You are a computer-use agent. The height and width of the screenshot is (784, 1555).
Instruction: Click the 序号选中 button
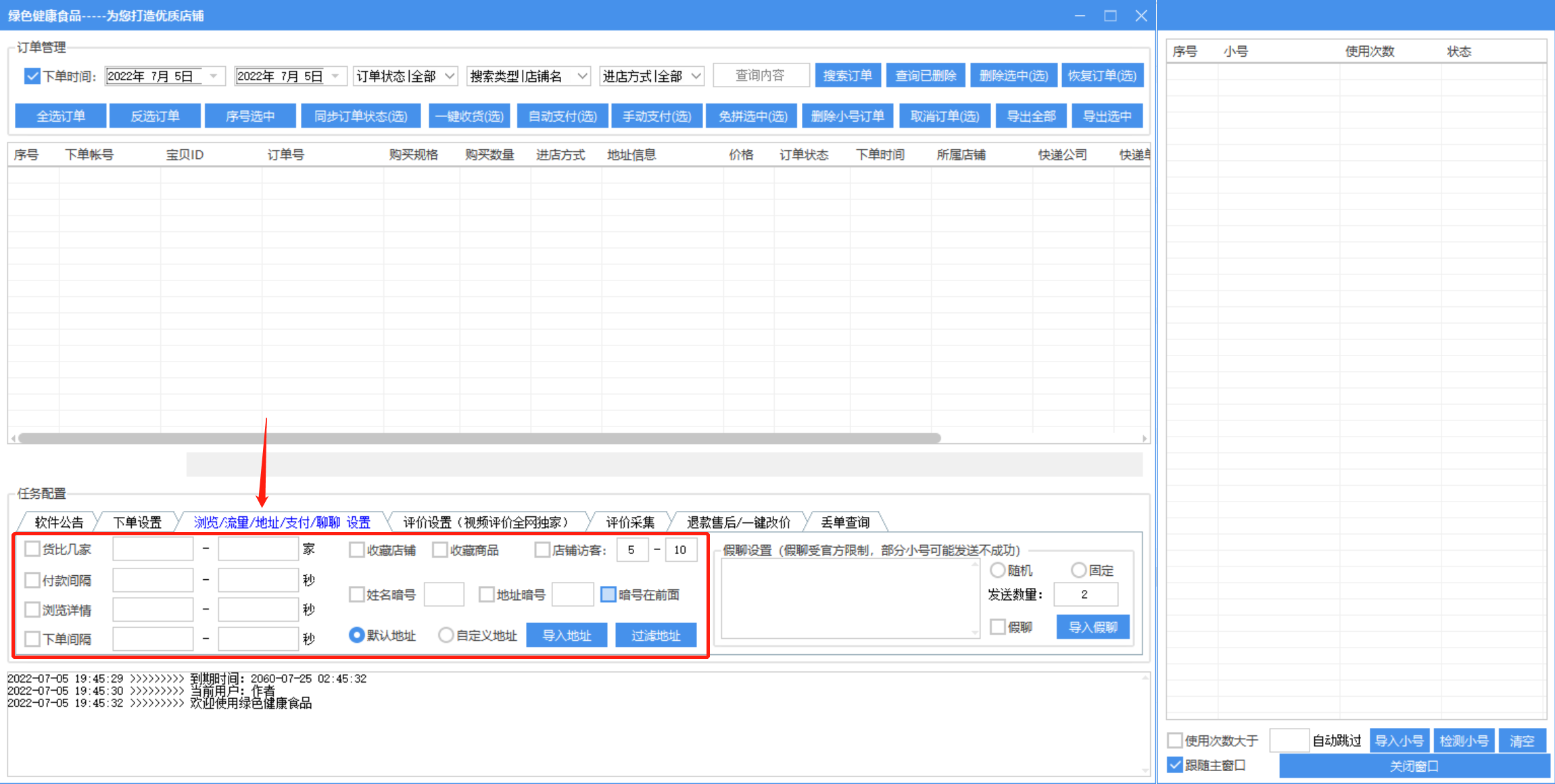tap(250, 116)
